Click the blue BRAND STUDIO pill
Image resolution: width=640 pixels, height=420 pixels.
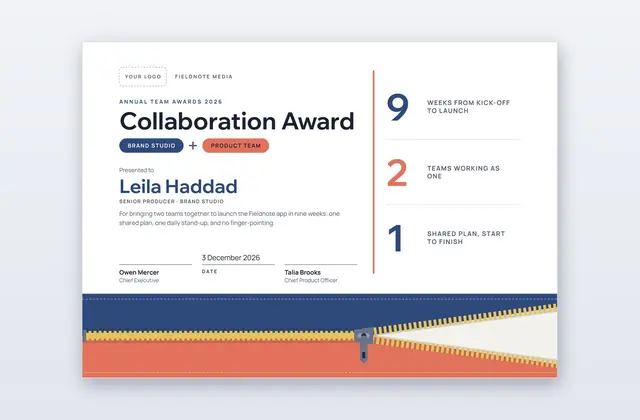pyautogui.click(x=151, y=146)
